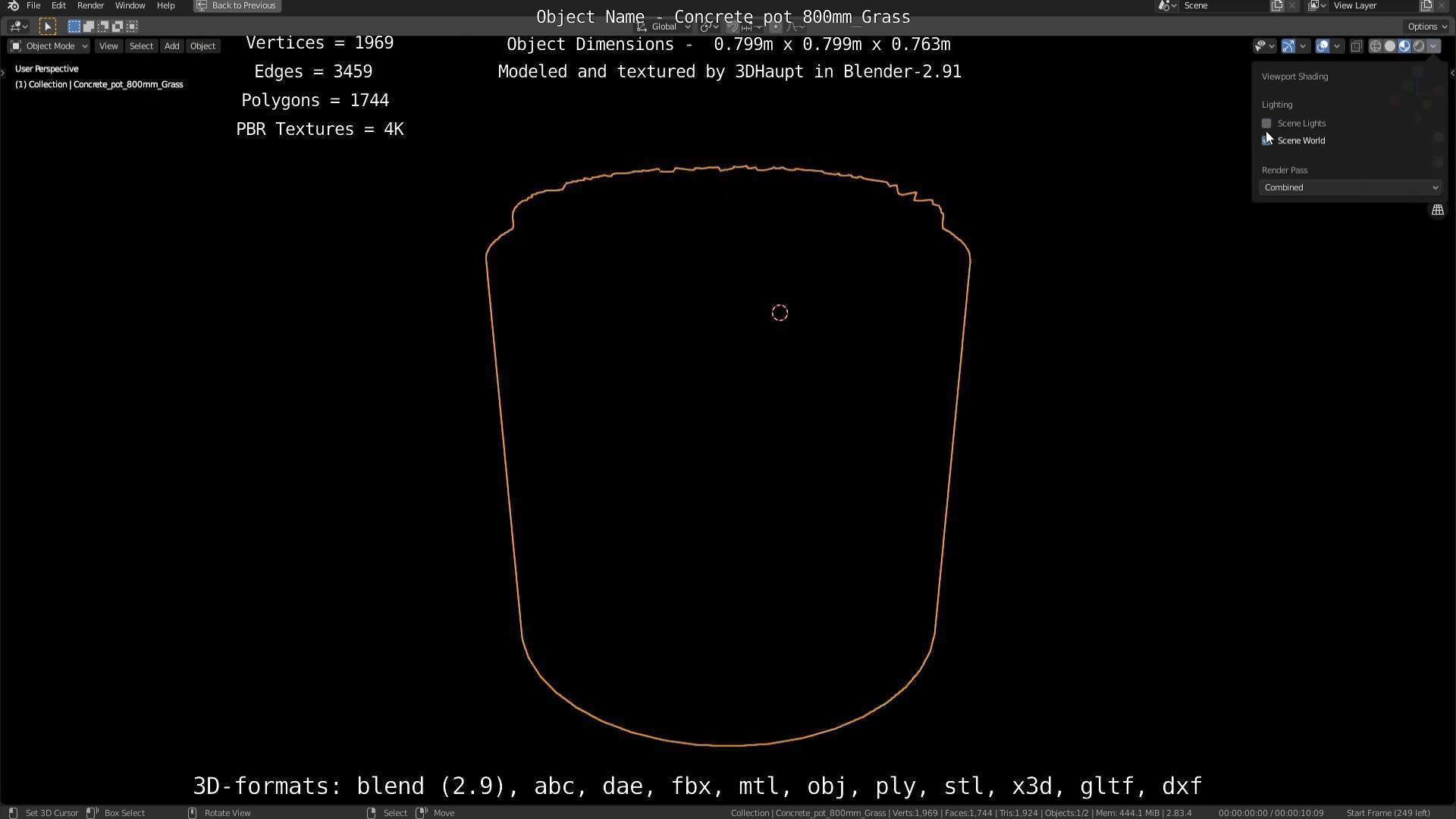Image resolution: width=1456 pixels, height=819 pixels.
Task: Choose extend selection mode icon
Action: pyautogui.click(x=89, y=27)
